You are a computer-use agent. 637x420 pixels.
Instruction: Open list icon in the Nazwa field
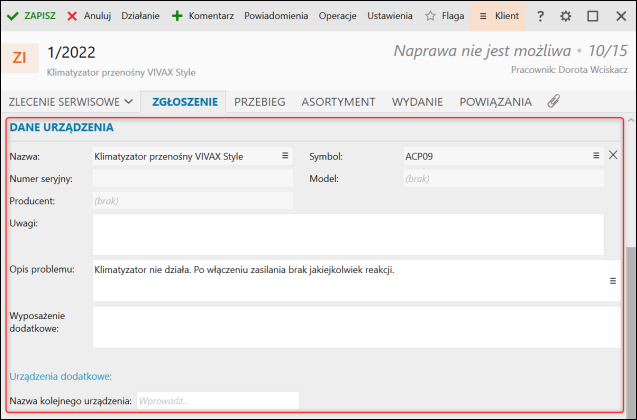285,156
